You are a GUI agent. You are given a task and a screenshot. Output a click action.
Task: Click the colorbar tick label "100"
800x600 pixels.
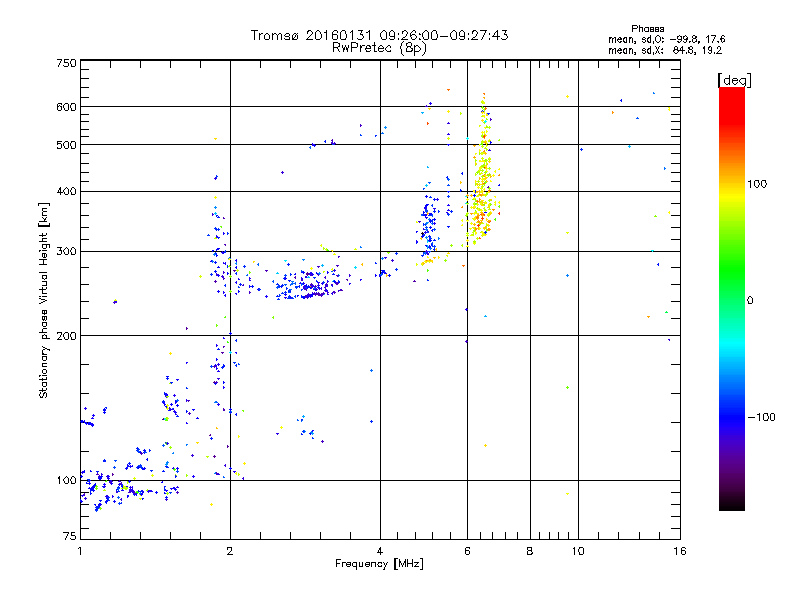click(757, 184)
